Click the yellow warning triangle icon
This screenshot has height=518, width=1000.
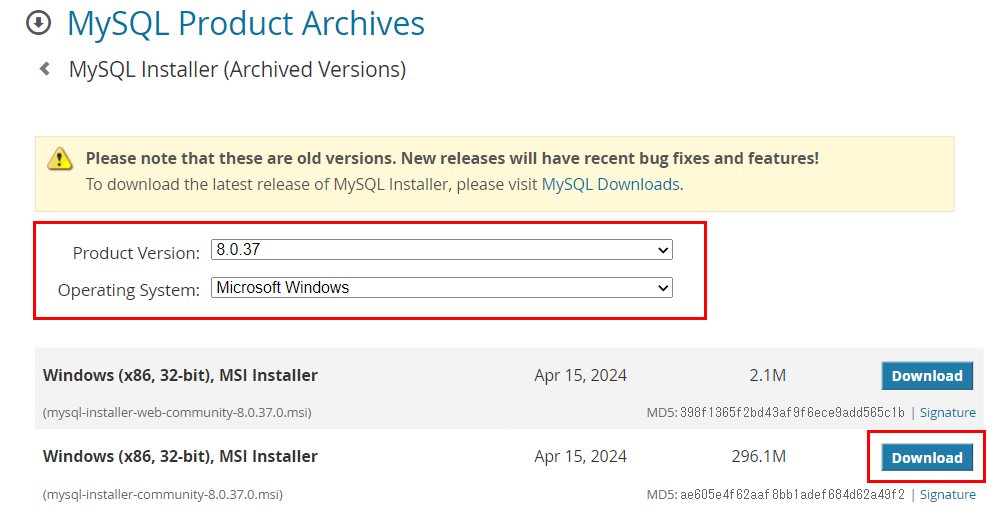[x=59, y=158]
